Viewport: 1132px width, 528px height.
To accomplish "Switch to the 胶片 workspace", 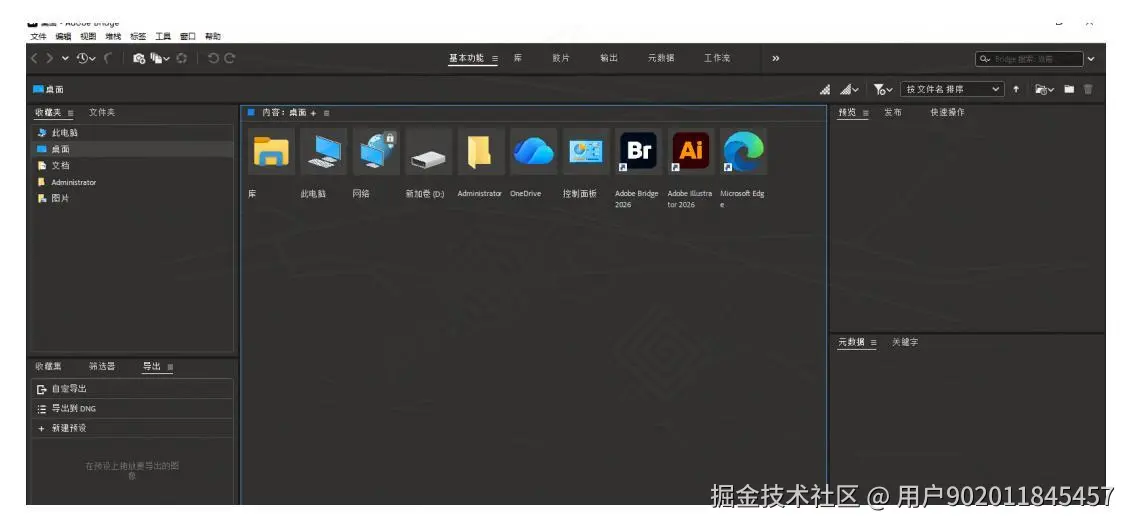I will (x=561, y=59).
